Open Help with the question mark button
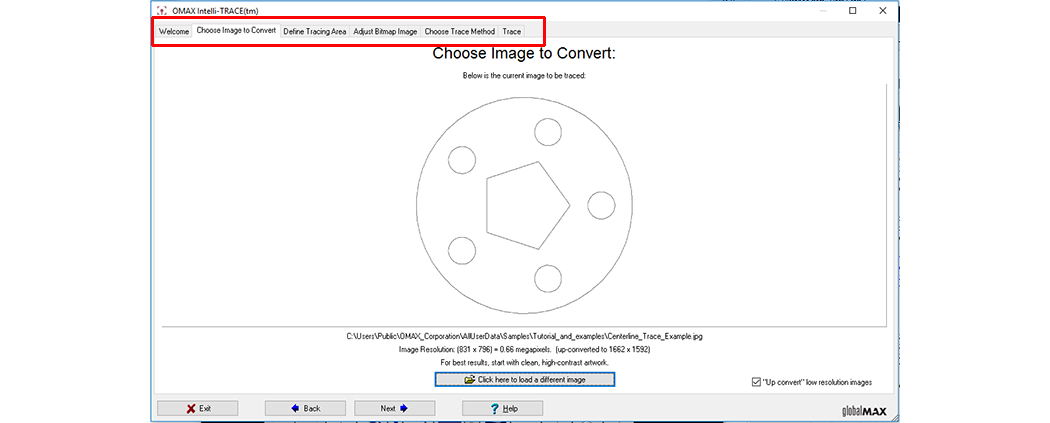Image resolution: width=1050 pixels, height=423 pixels. [x=502, y=408]
